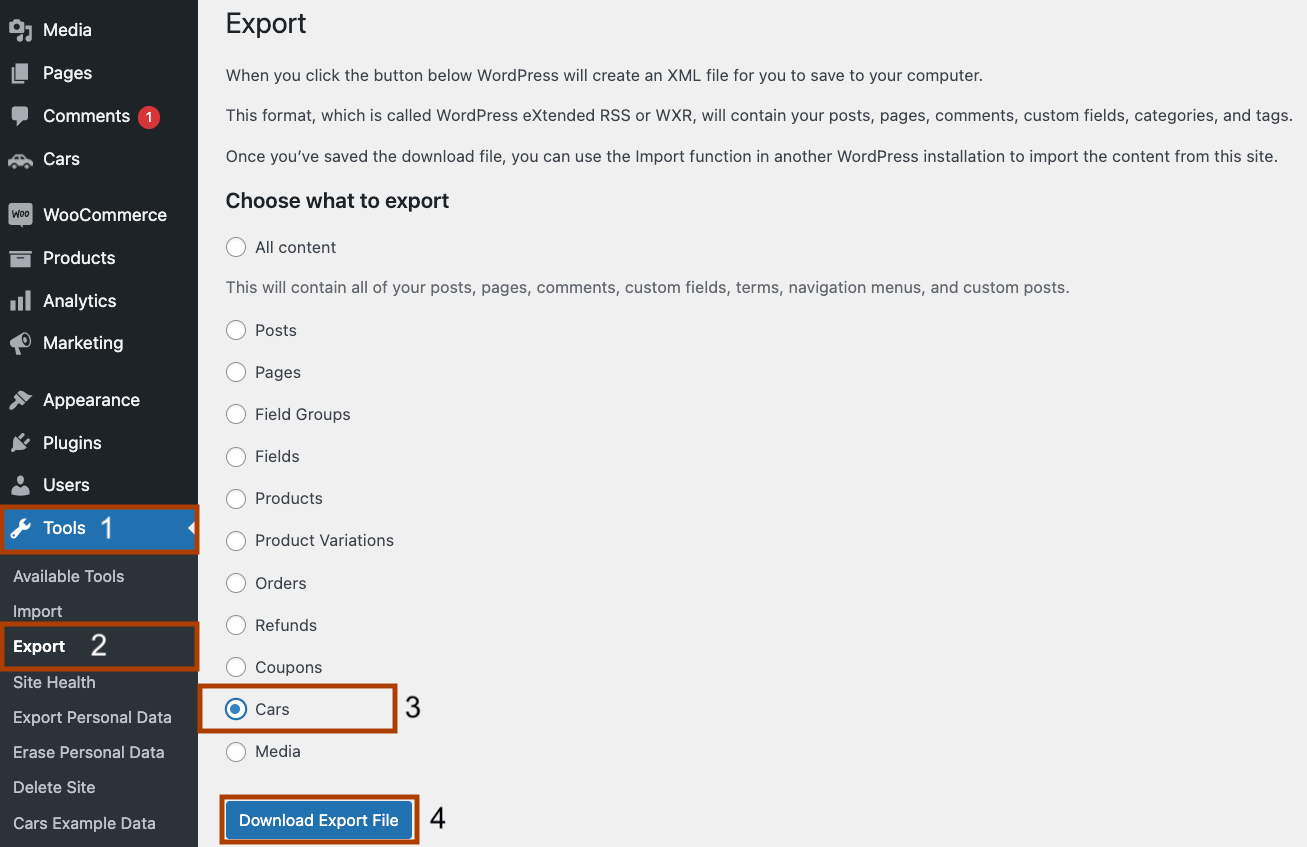Open the Import submenu item
The width and height of the screenshot is (1307, 847).
coord(37,611)
